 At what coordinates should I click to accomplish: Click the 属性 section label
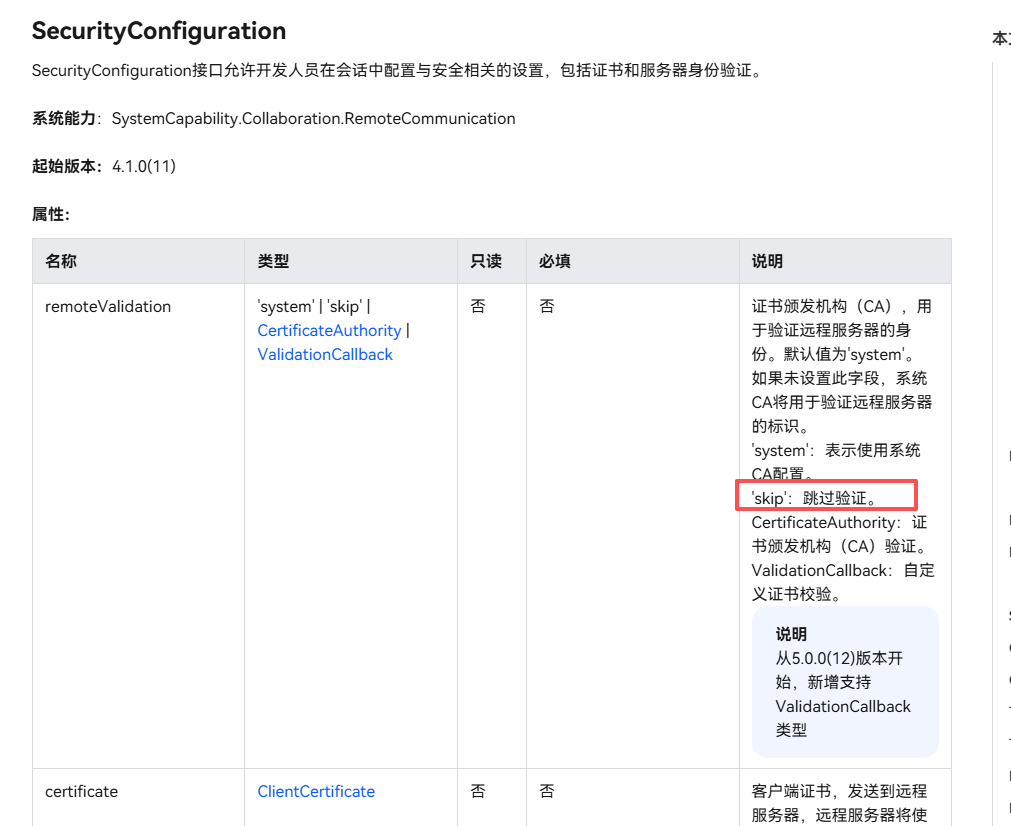(51, 214)
